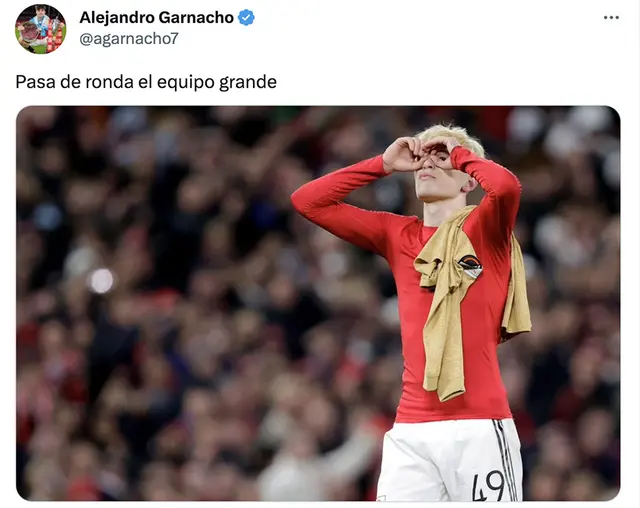The image size is (640, 508).
Task: Open Alejandro Garnacho's profile avatar
Action: point(40,29)
